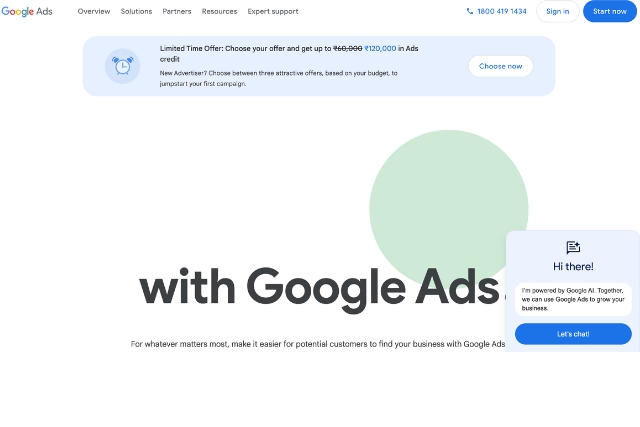640x427 pixels.
Task: Open the Expert support menu
Action: click(x=273, y=11)
